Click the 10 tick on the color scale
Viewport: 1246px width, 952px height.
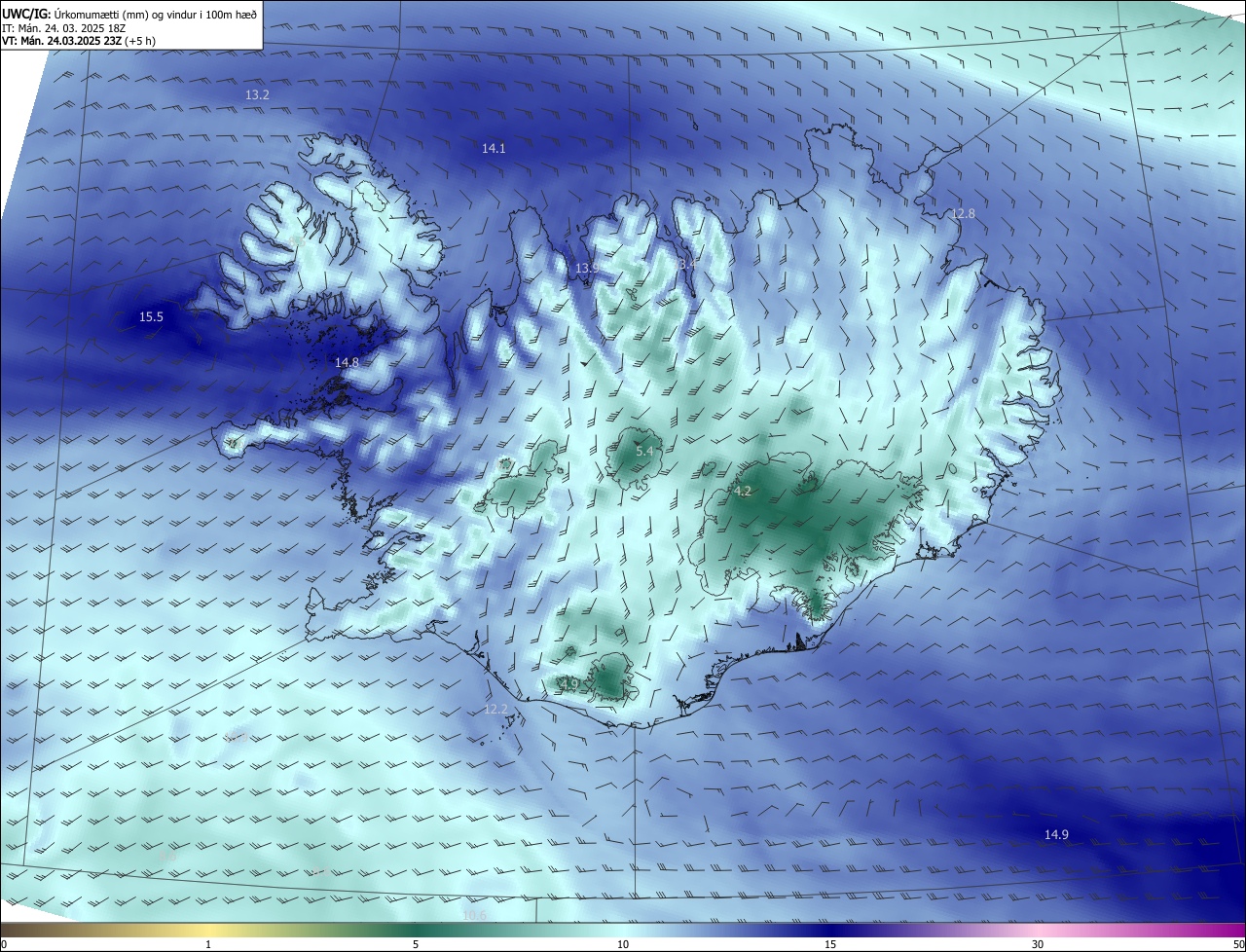(x=623, y=944)
